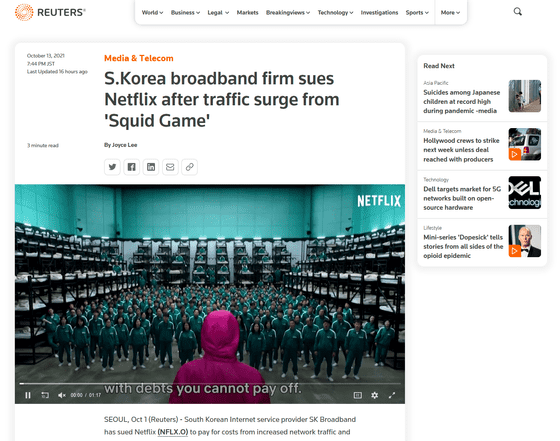Open the Markets section

(x=248, y=12)
